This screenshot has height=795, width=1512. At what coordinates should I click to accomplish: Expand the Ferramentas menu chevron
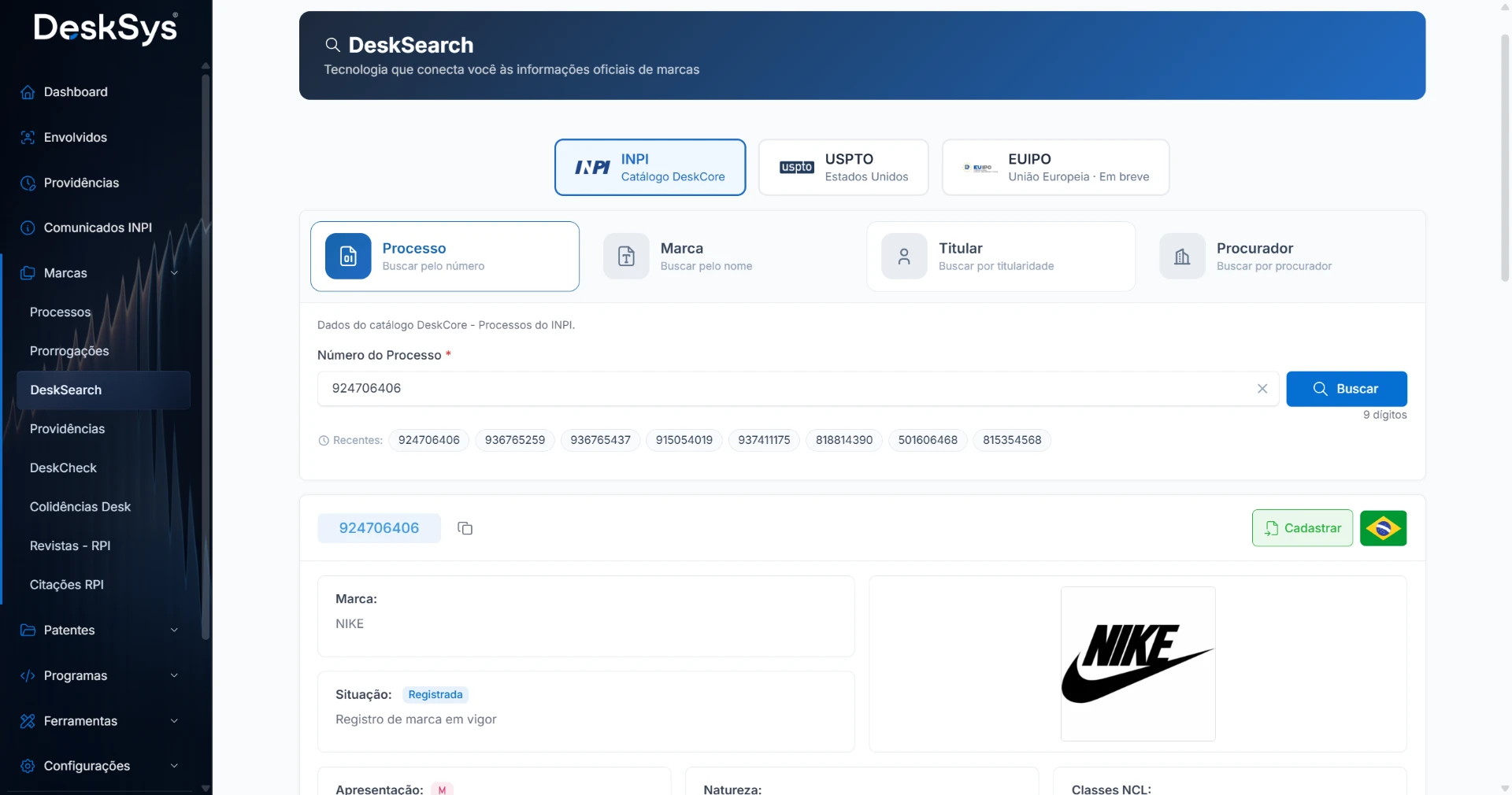(174, 721)
